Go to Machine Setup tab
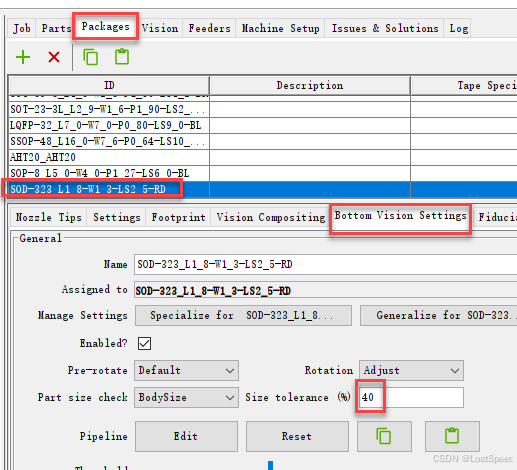517x470 pixels. (280, 28)
